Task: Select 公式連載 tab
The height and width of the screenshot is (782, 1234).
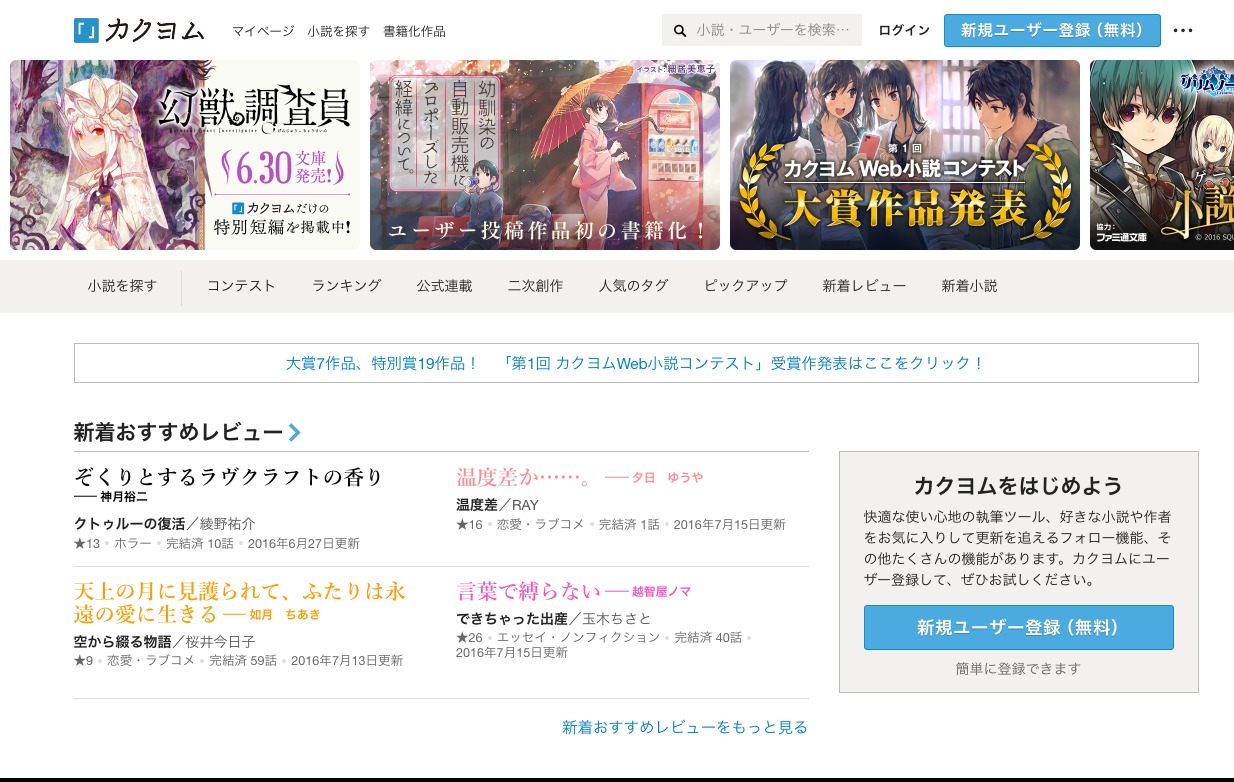Action: click(x=444, y=286)
